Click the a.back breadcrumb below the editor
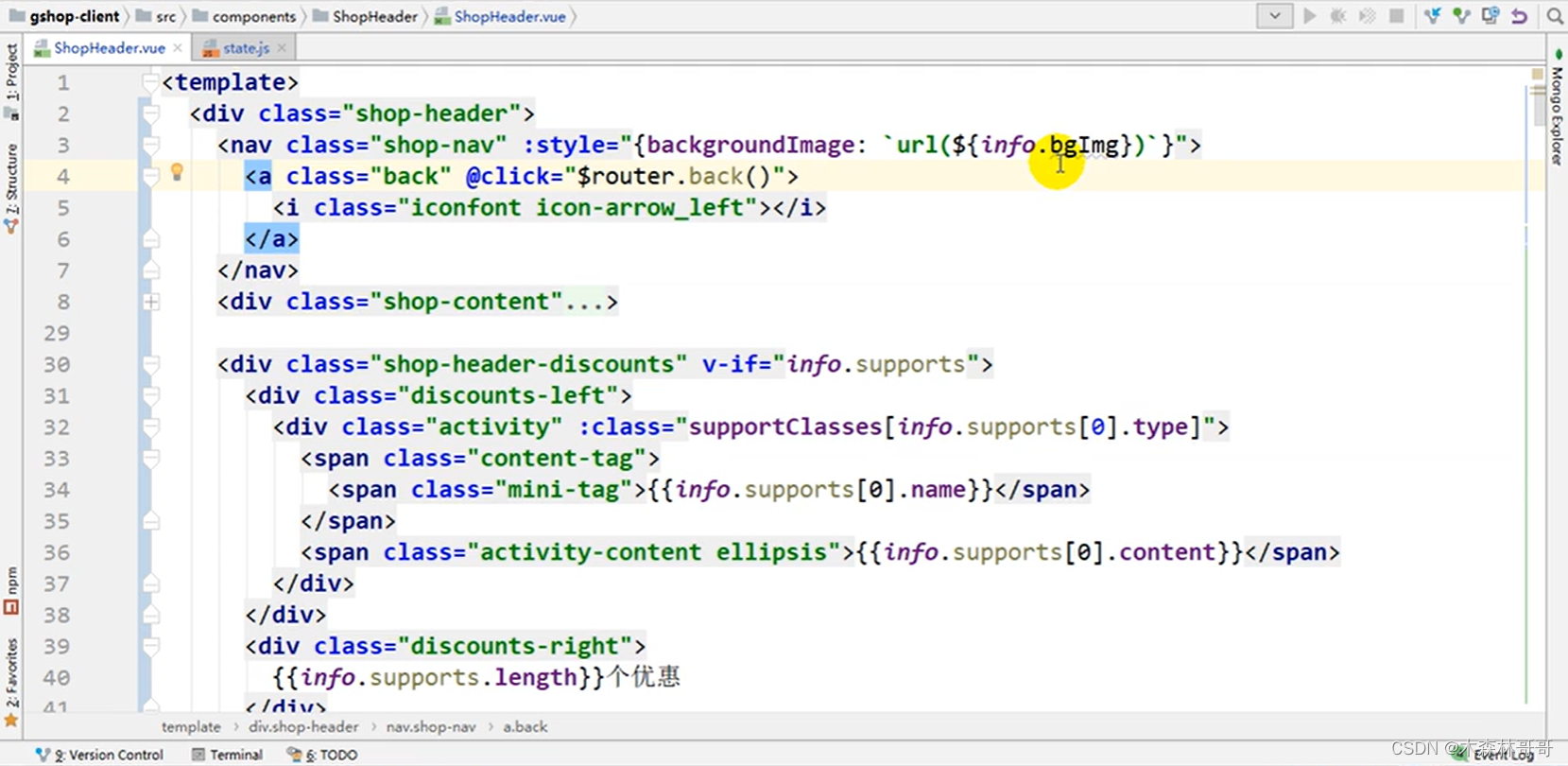Image resolution: width=1568 pixels, height=766 pixels. click(526, 726)
